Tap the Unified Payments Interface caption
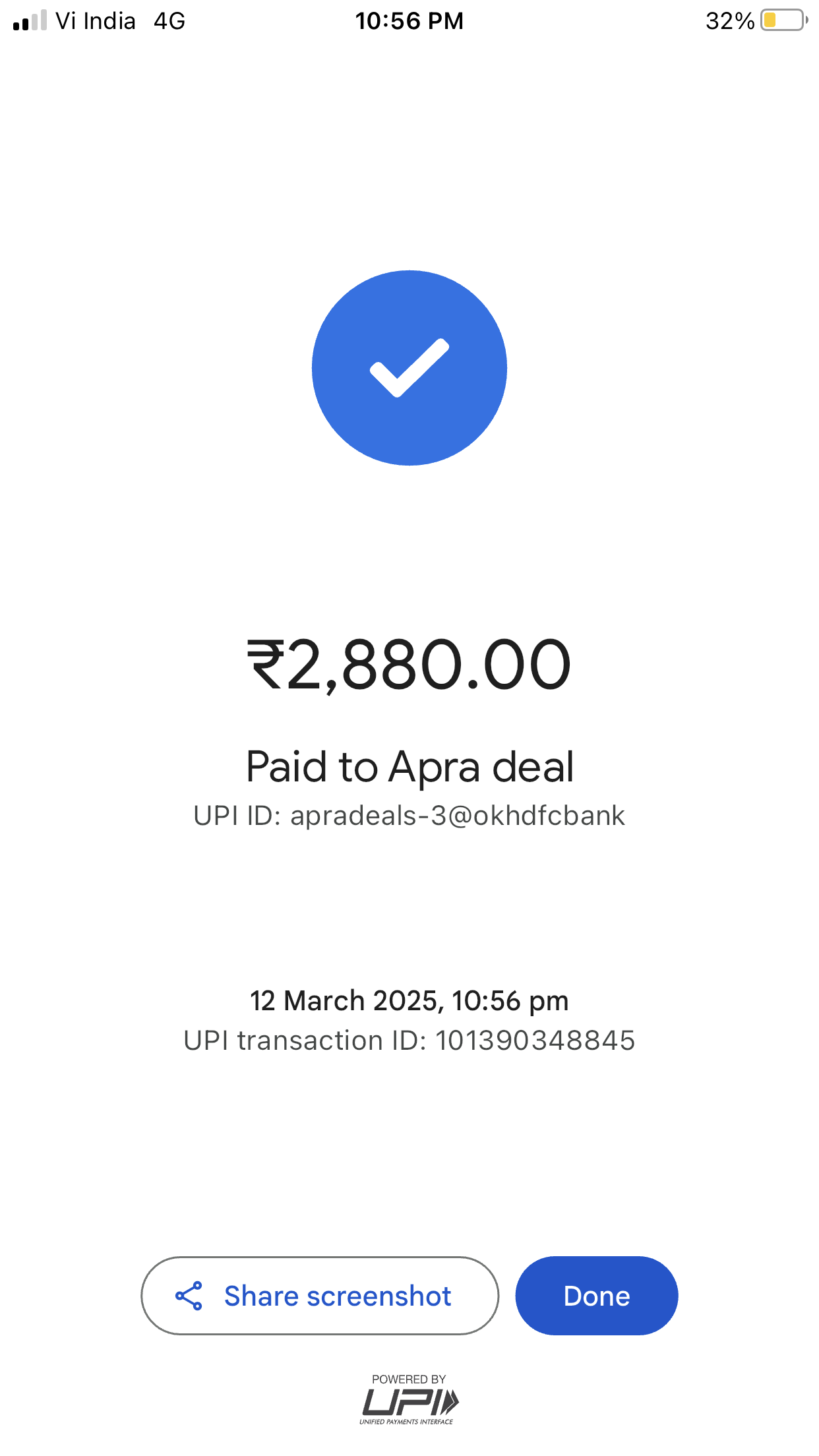This screenshot has width=819, height=1456. 406,1422
